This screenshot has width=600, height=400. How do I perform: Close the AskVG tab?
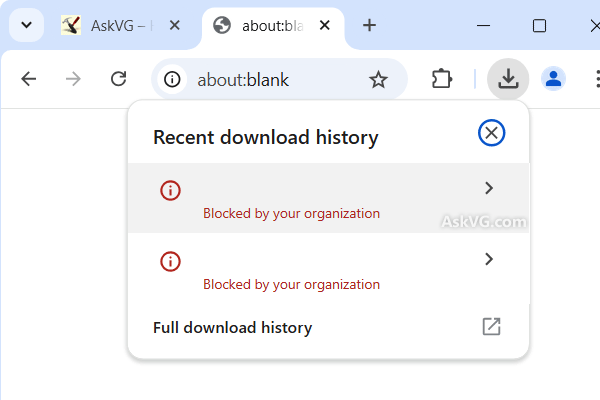(x=174, y=26)
